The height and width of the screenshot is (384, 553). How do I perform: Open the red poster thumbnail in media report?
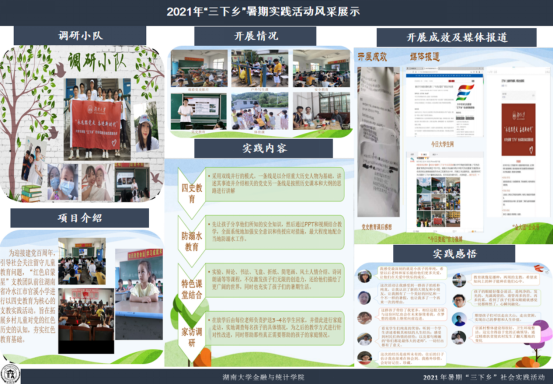(518, 130)
